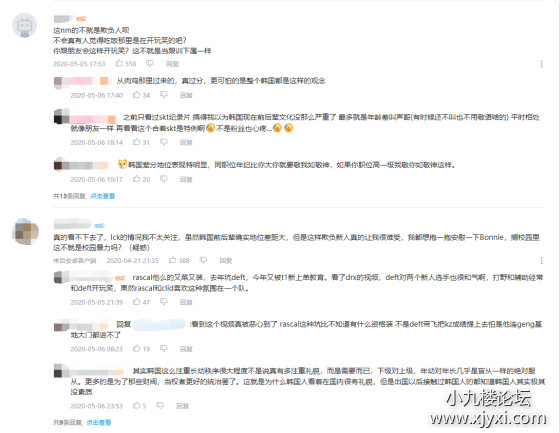Open three-dot menu on first comment
The height and width of the screenshot is (433, 560).
(541, 64)
